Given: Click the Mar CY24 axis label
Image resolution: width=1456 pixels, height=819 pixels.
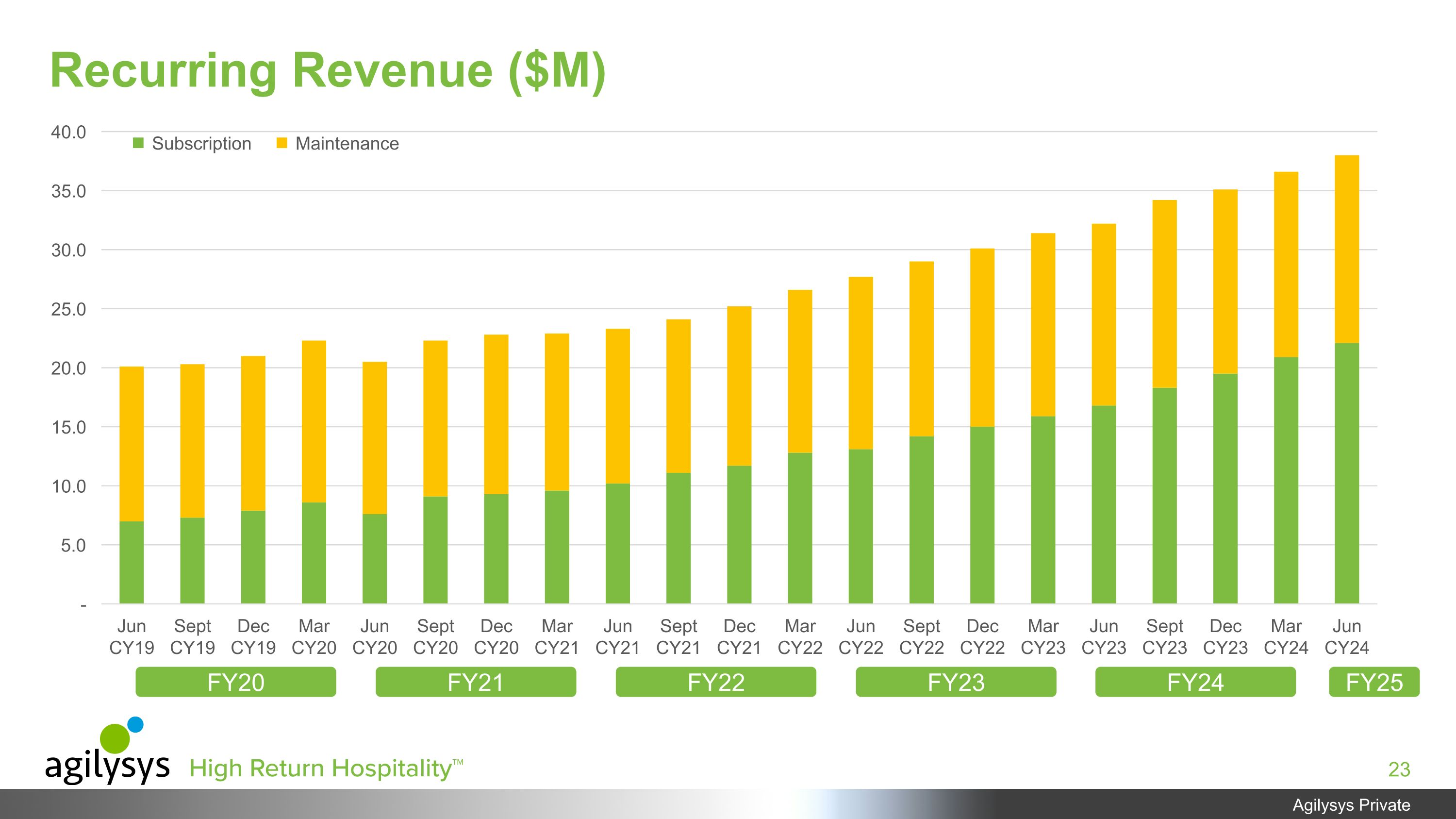Looking at the screenshot, I should [1286, 637].
